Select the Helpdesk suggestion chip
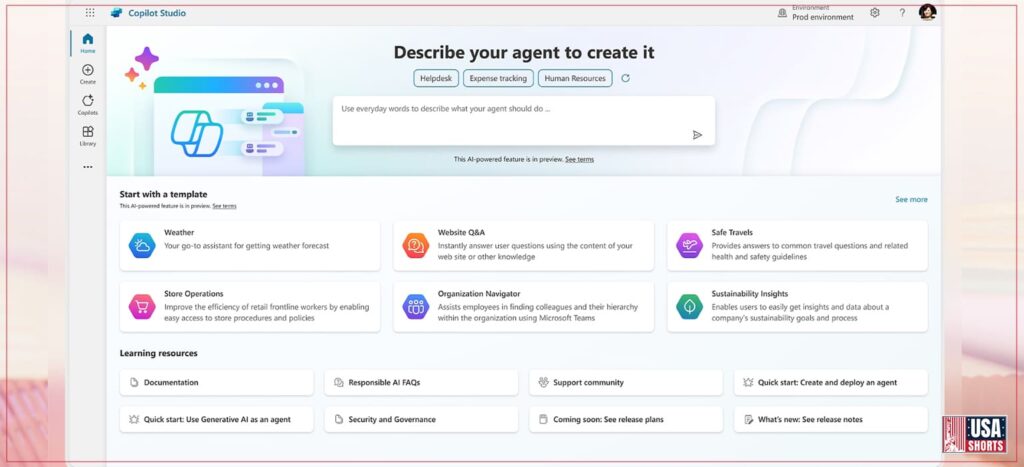Image resolution: width=1024 pixels, height=467 pixels. [x=436, y=78]
